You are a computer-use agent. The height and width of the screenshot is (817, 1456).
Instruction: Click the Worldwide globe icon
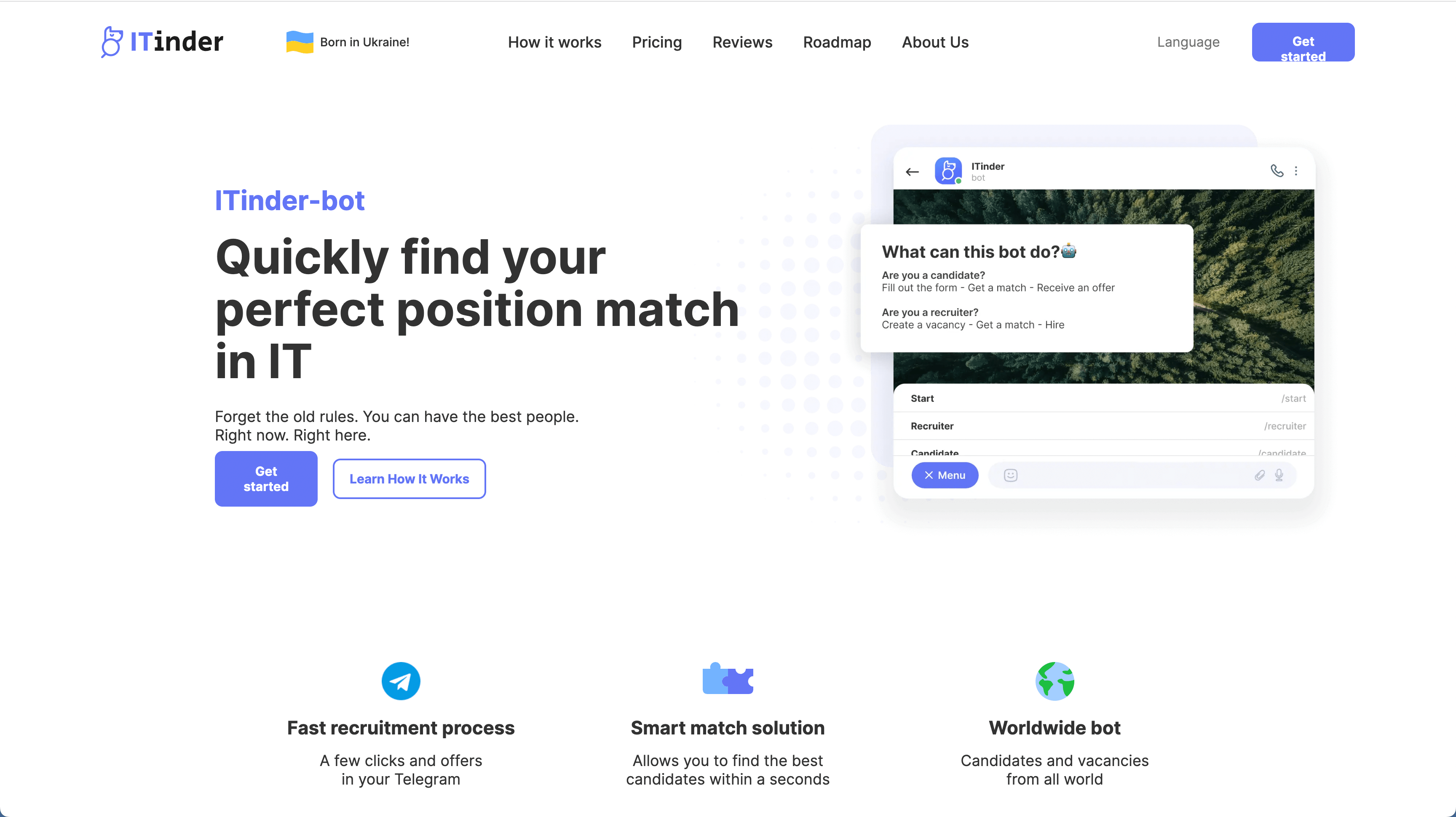coord(1054,681)
